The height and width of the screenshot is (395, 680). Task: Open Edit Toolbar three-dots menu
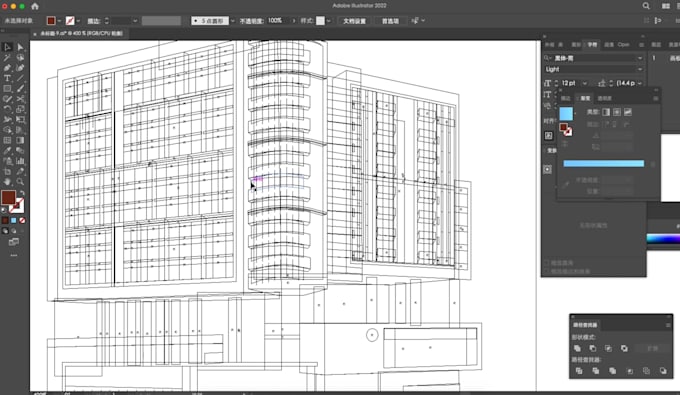point(13,255)
